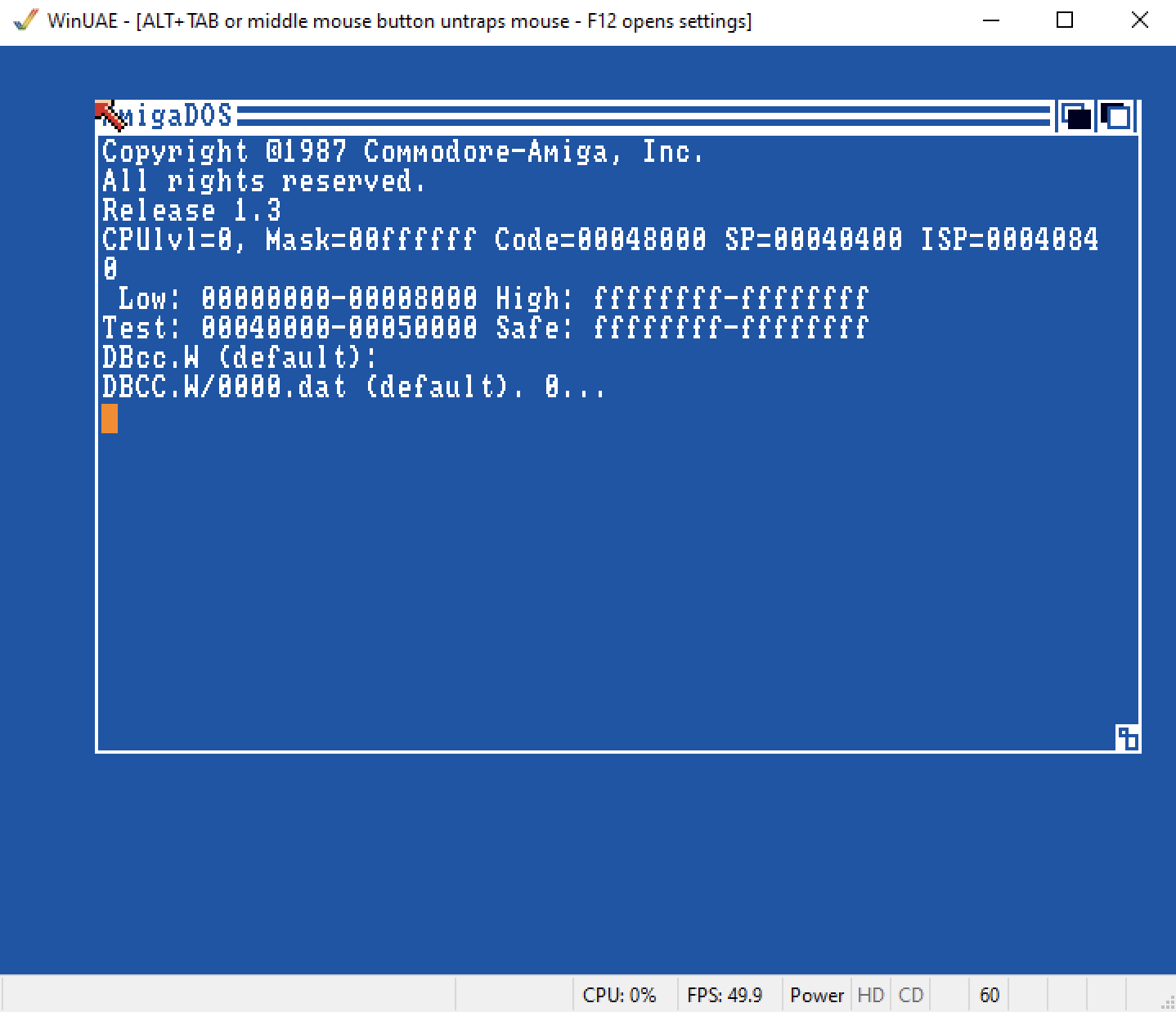1176x1012 pixels.
Task: Click the "Safe: ffffffff-ffffffff" range
Action: click(x=682, y=329)
